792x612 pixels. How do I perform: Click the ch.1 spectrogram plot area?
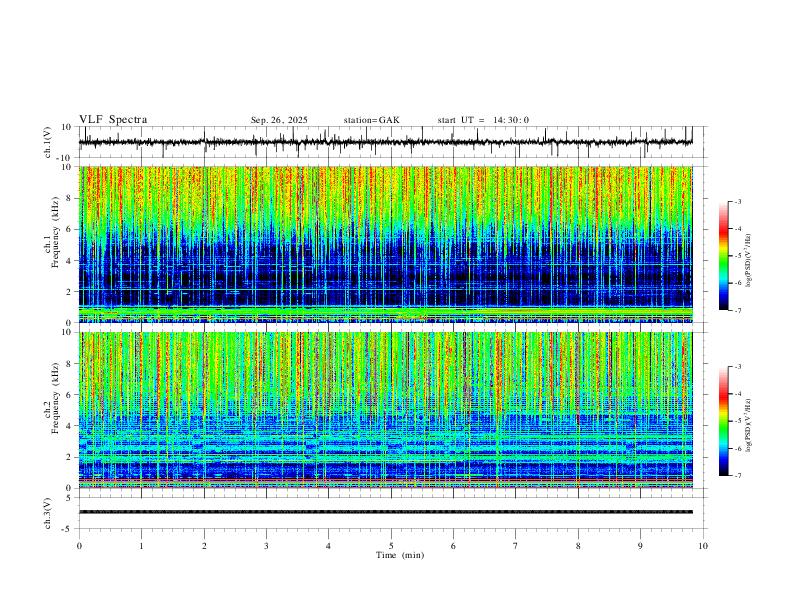(x=386, y=244)
